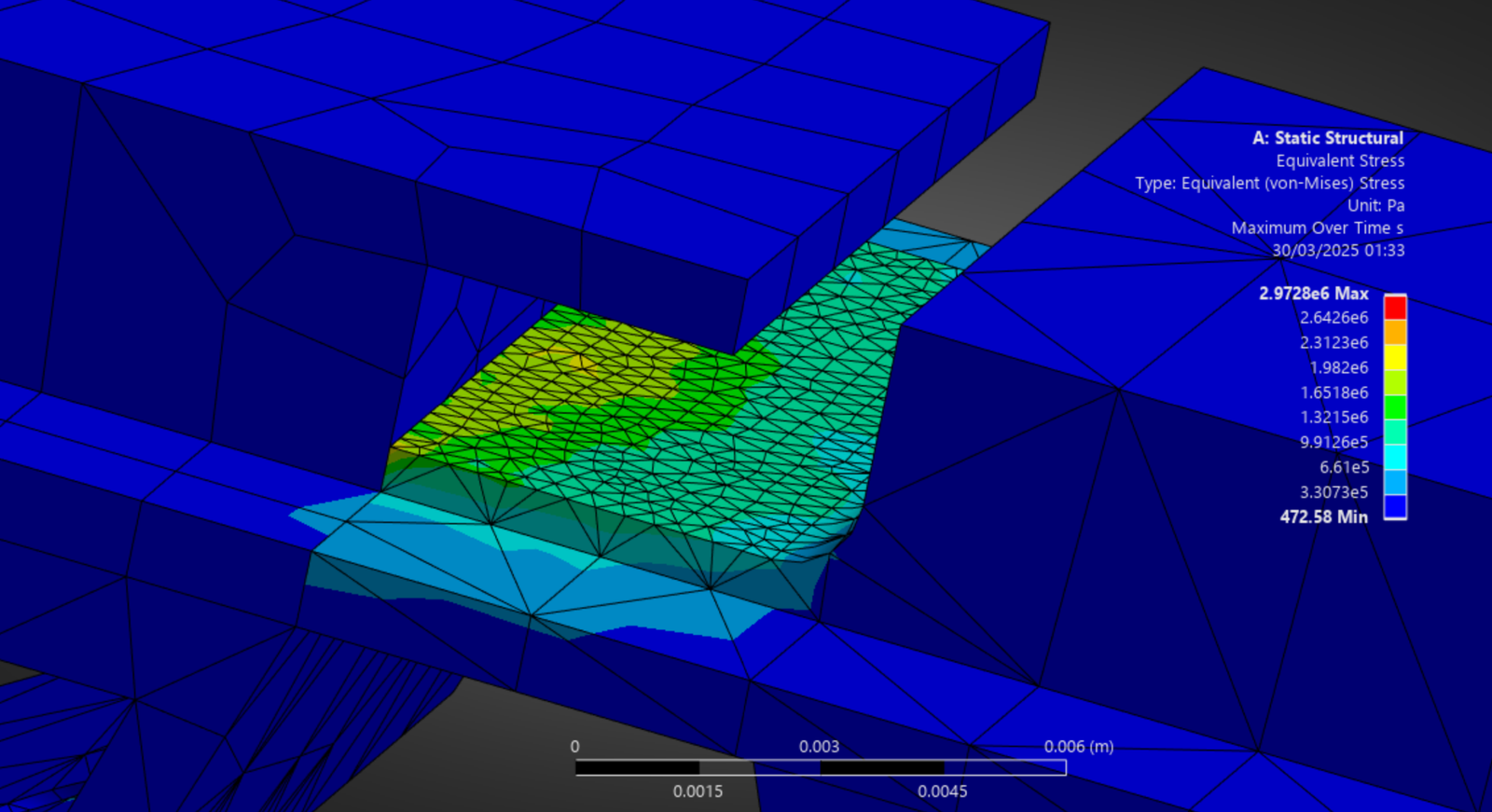Viewport: 1492px width, 812px height.
Task: Select the 0.0015 scale ruler label
Action: point(698,791)
